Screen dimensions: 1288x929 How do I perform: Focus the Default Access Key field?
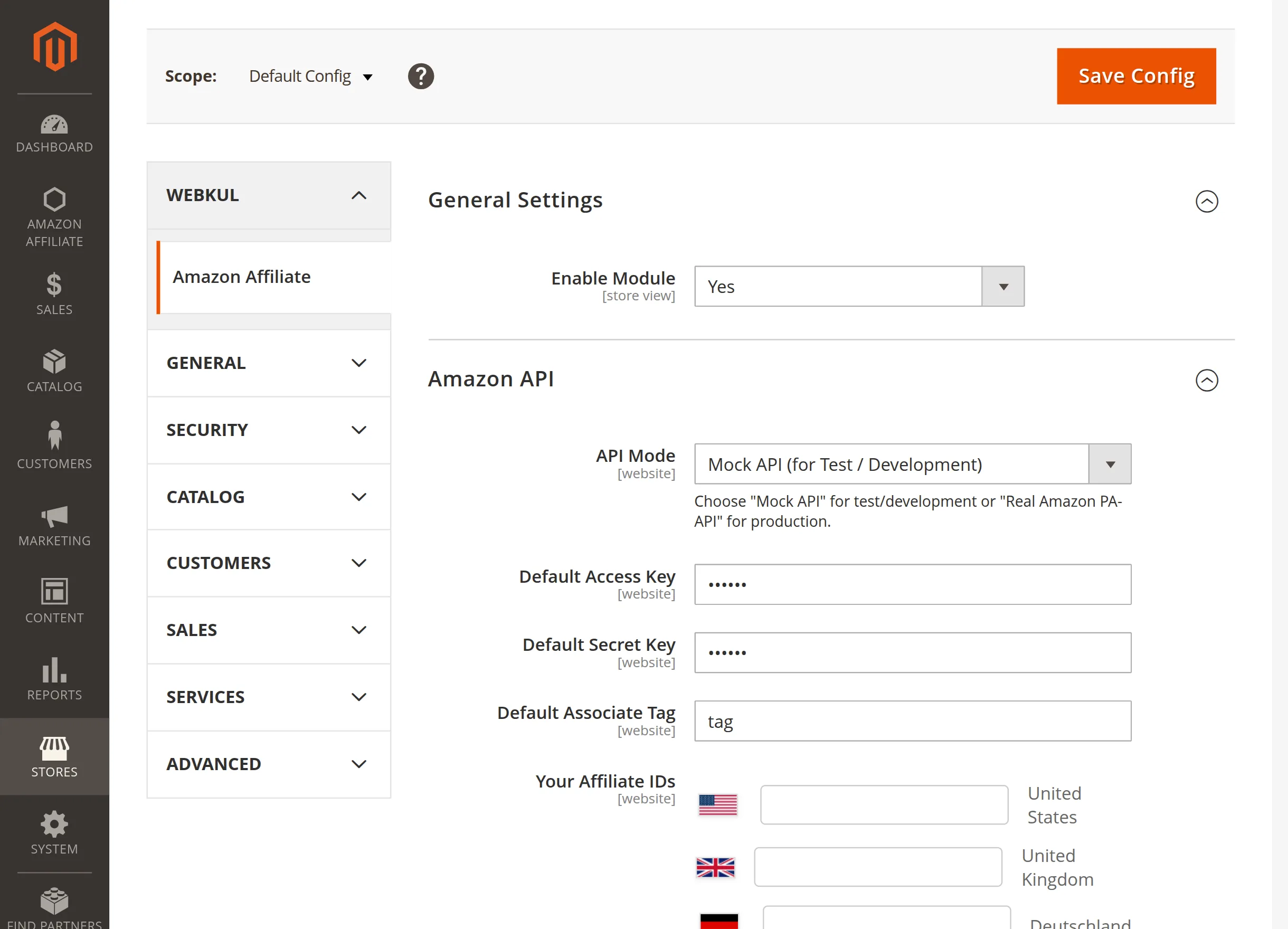point(913,584)
